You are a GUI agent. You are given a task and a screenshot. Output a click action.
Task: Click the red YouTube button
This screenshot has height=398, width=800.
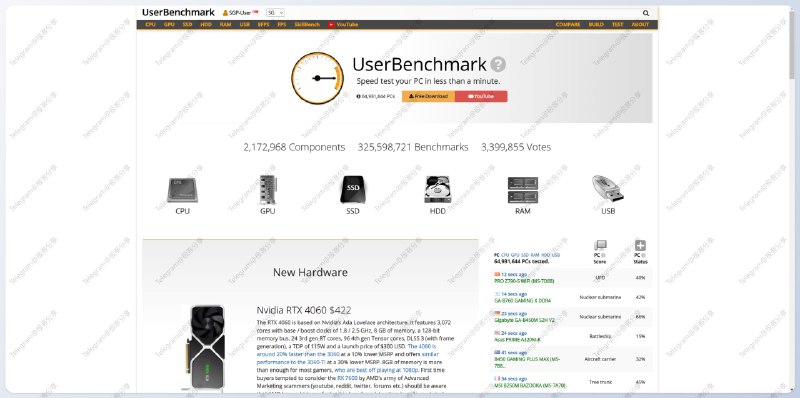pos(481,96)
